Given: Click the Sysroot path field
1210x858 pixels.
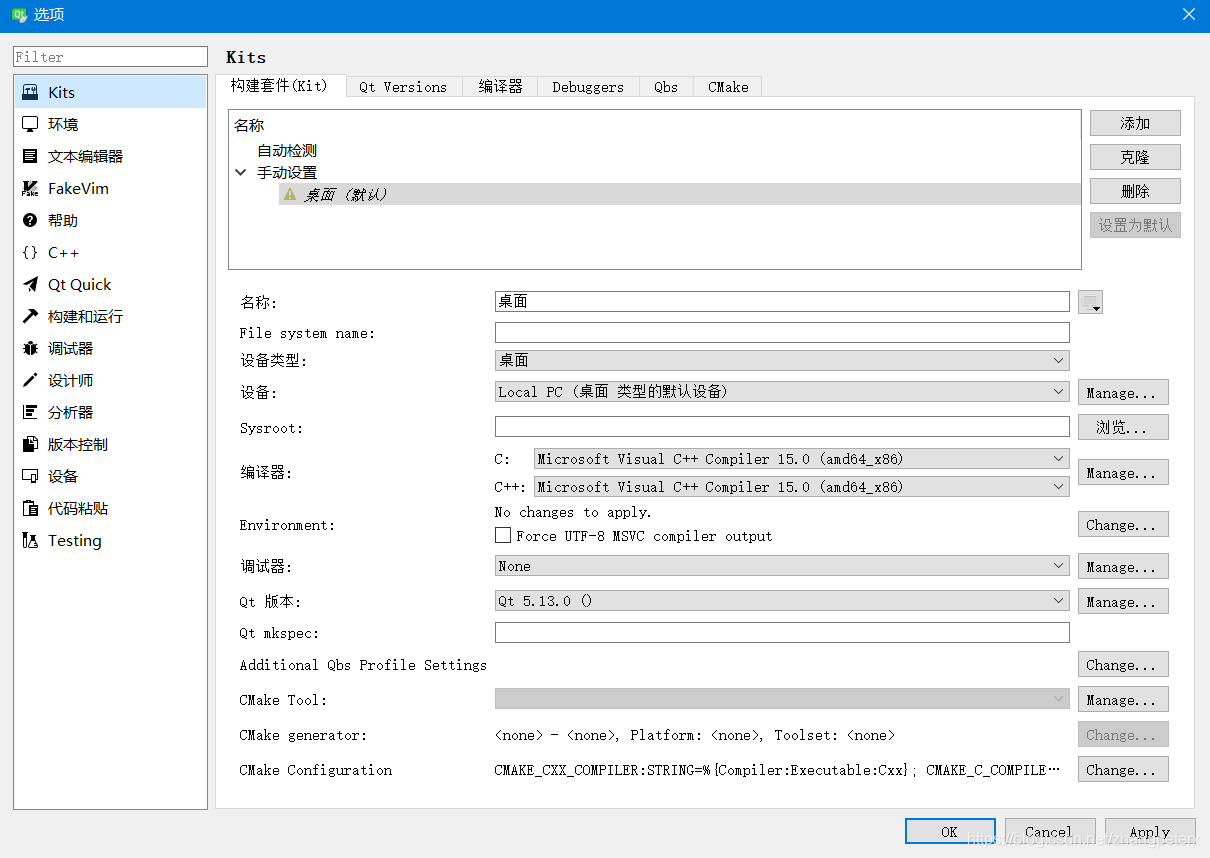Looking at the screenshot, I should [x=782, y=427].
